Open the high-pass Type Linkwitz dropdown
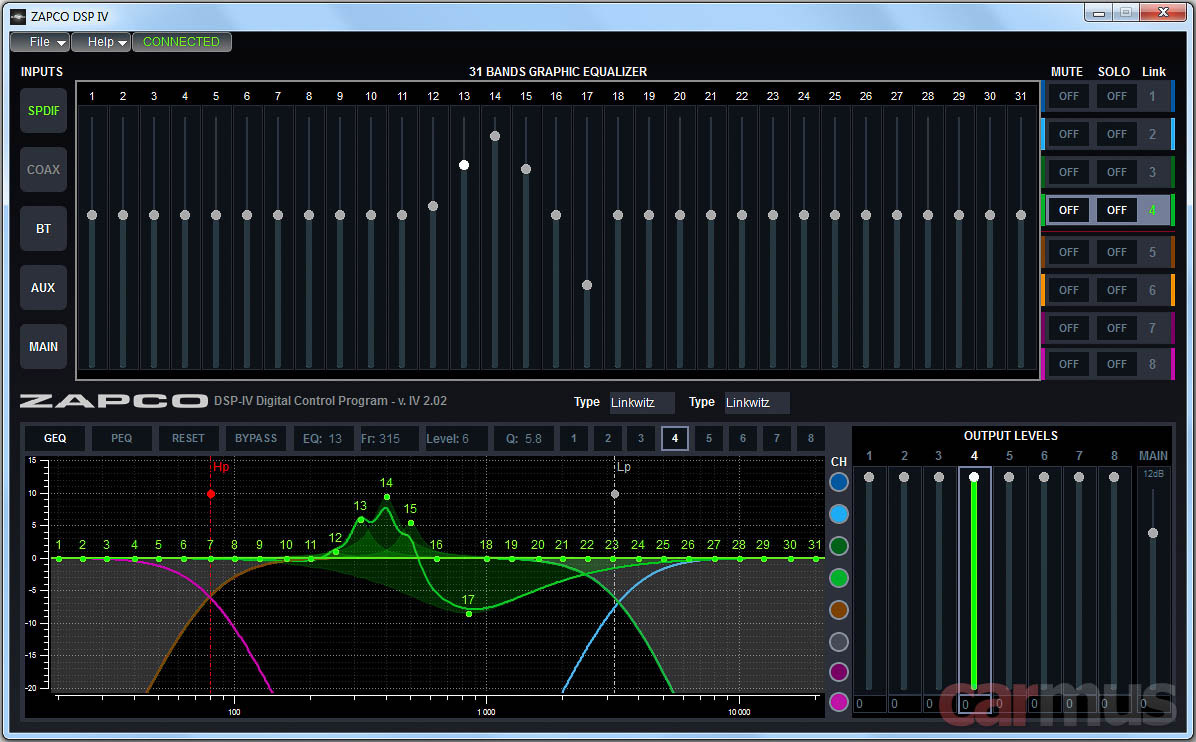The width and height of the screenshot is (1196, 742). tap(642, 403)
